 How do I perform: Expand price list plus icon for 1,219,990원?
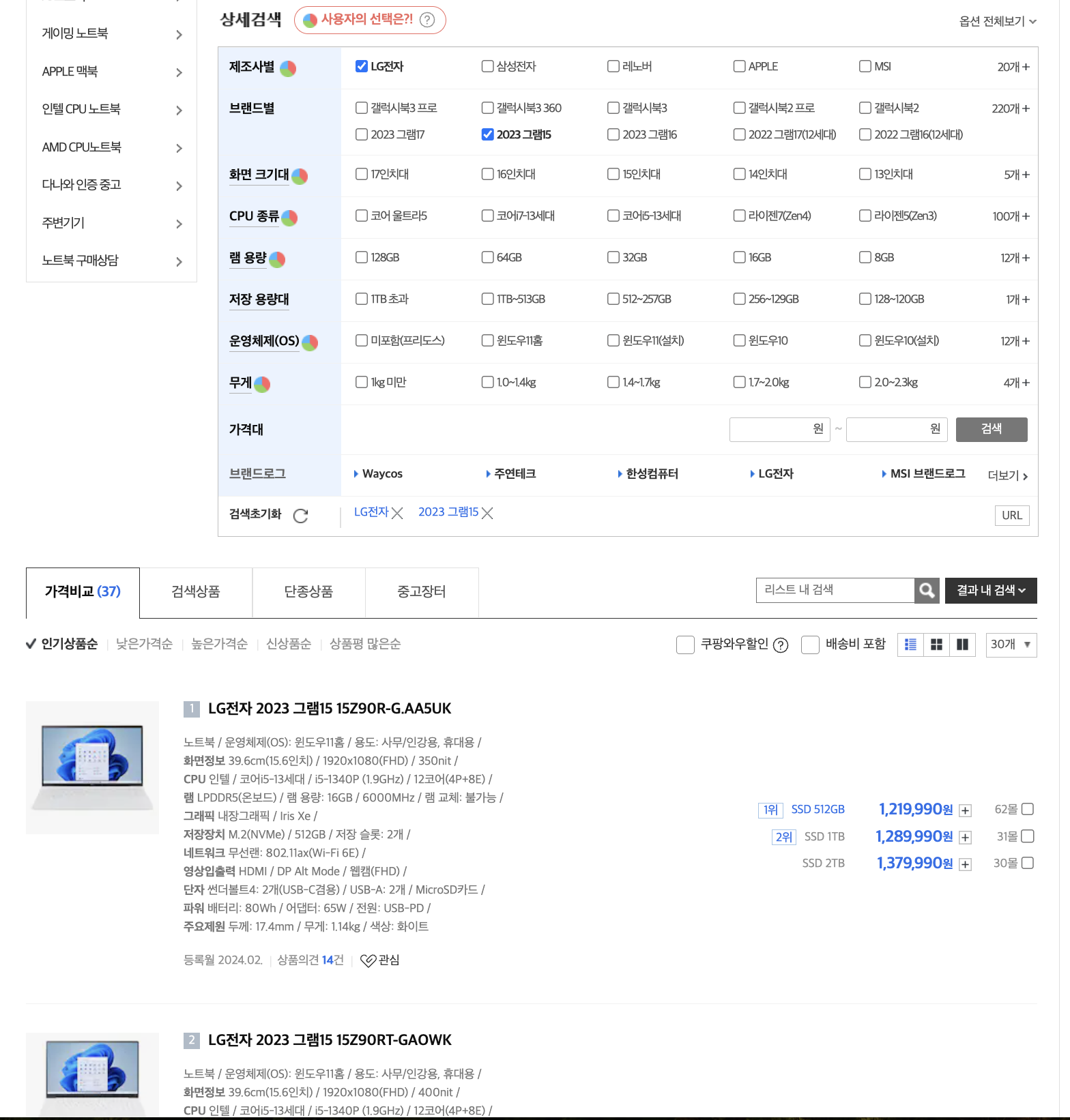[x=965, y=810]
